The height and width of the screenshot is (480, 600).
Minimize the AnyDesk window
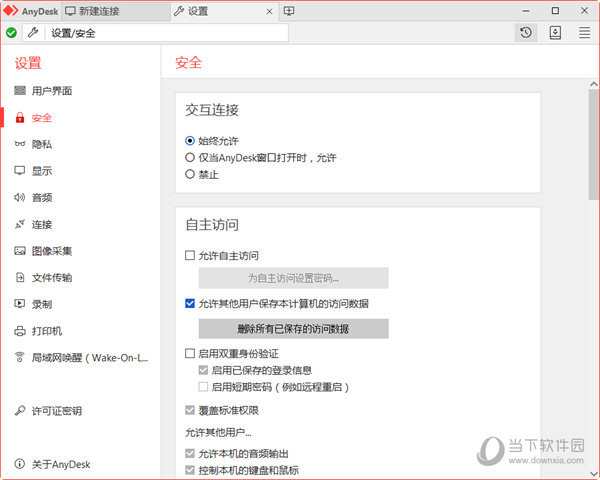526,11
